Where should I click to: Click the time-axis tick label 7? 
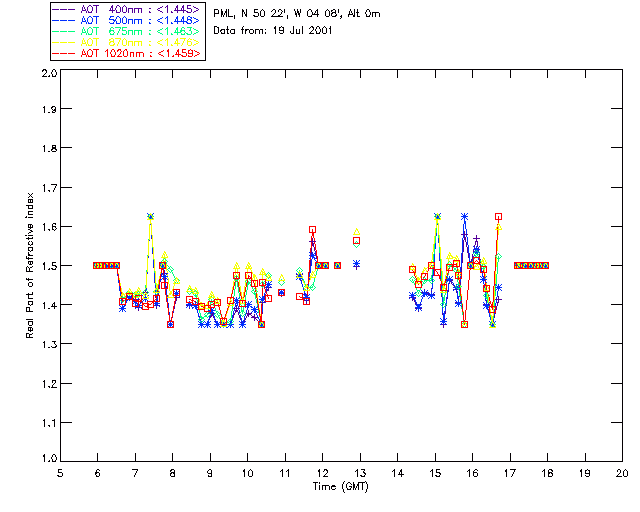tap(135, 473)
